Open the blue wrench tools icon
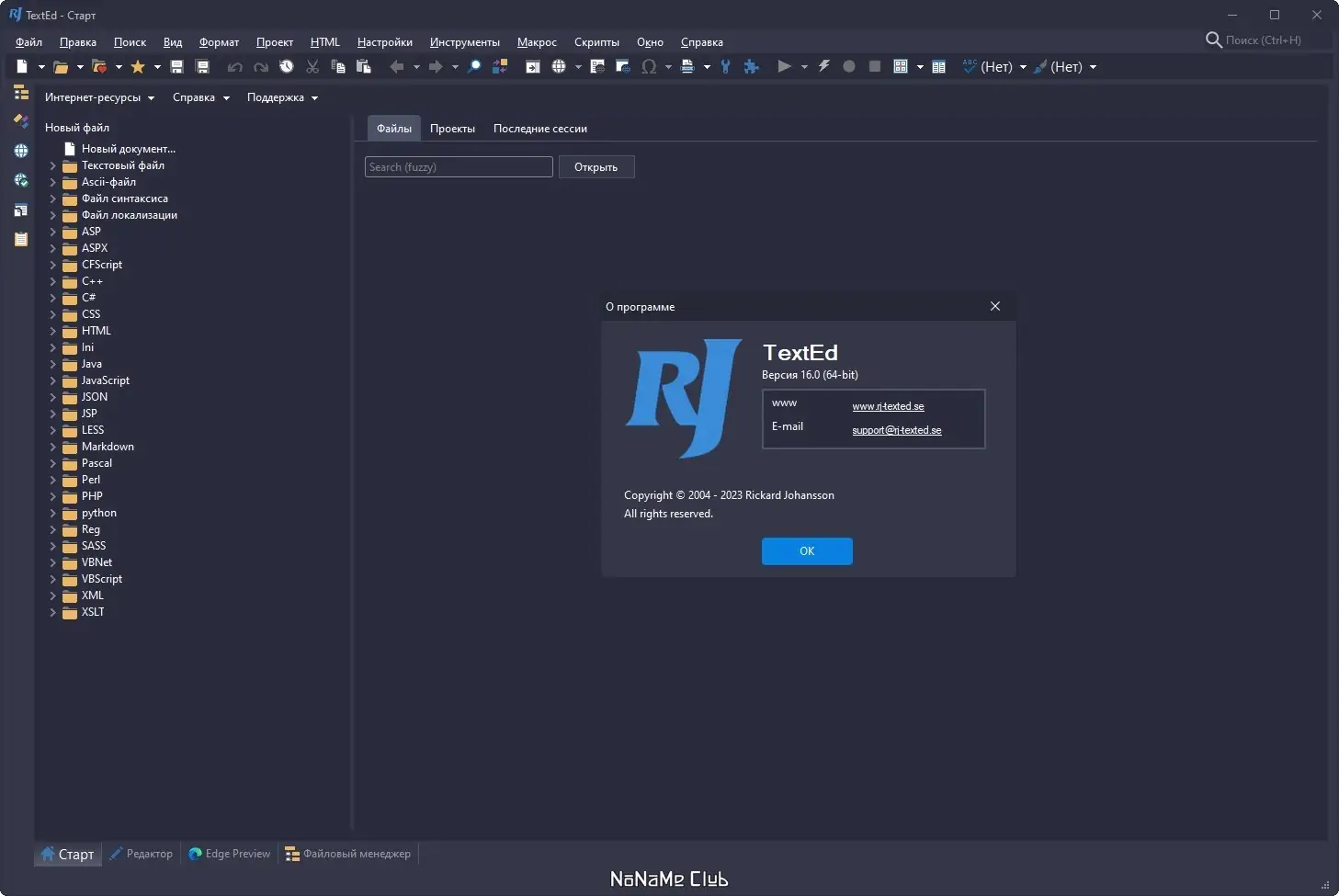The image size is (1339, 896). (x=725, y=66)
